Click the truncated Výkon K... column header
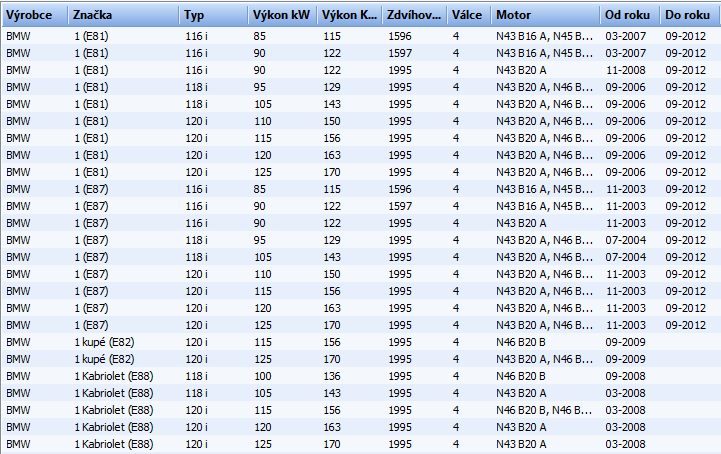Screen dimensions: 721x454 tap(349, 15)
